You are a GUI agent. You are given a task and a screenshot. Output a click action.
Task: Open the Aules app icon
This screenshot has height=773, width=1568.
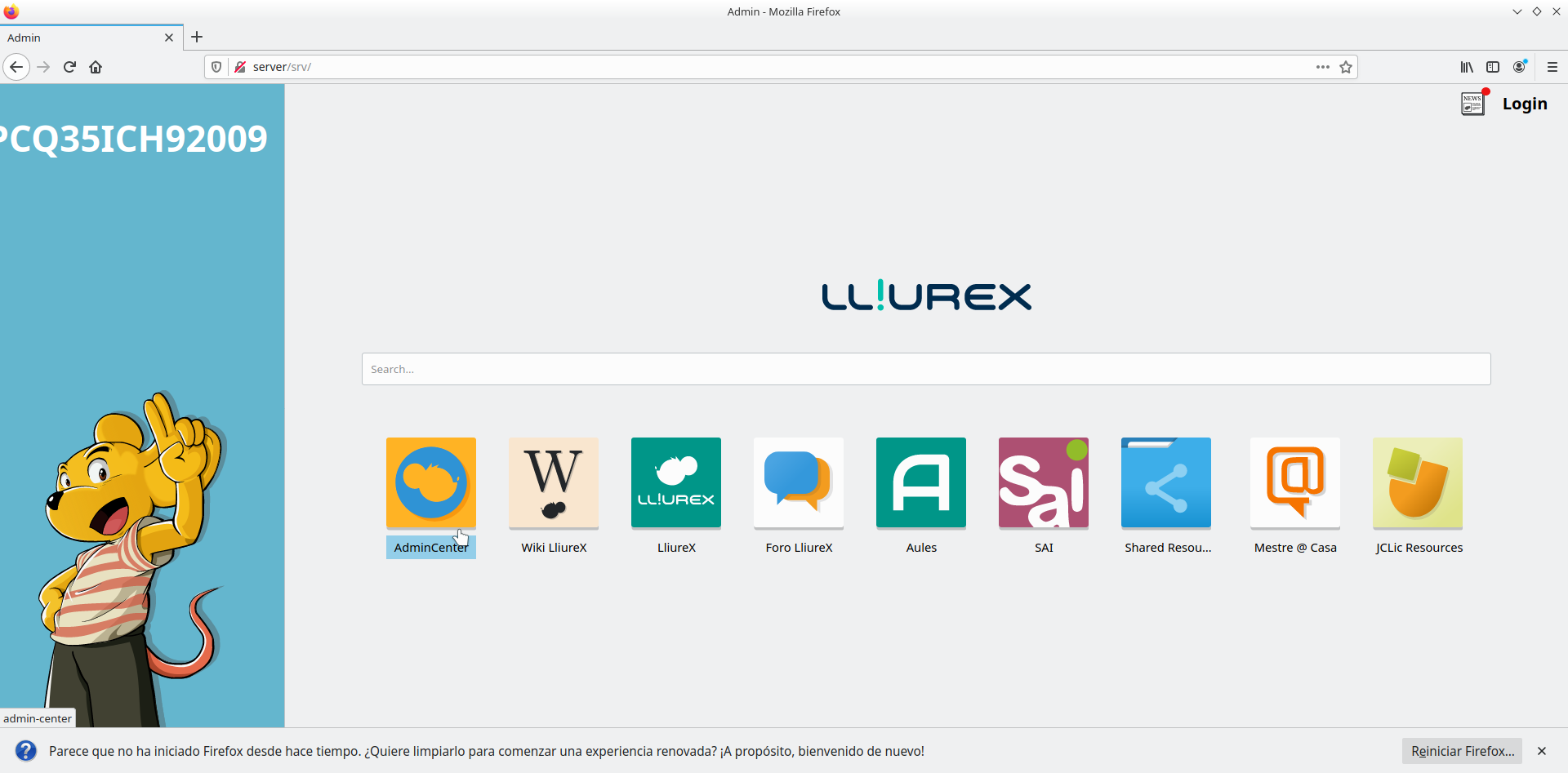pos(920,482)
